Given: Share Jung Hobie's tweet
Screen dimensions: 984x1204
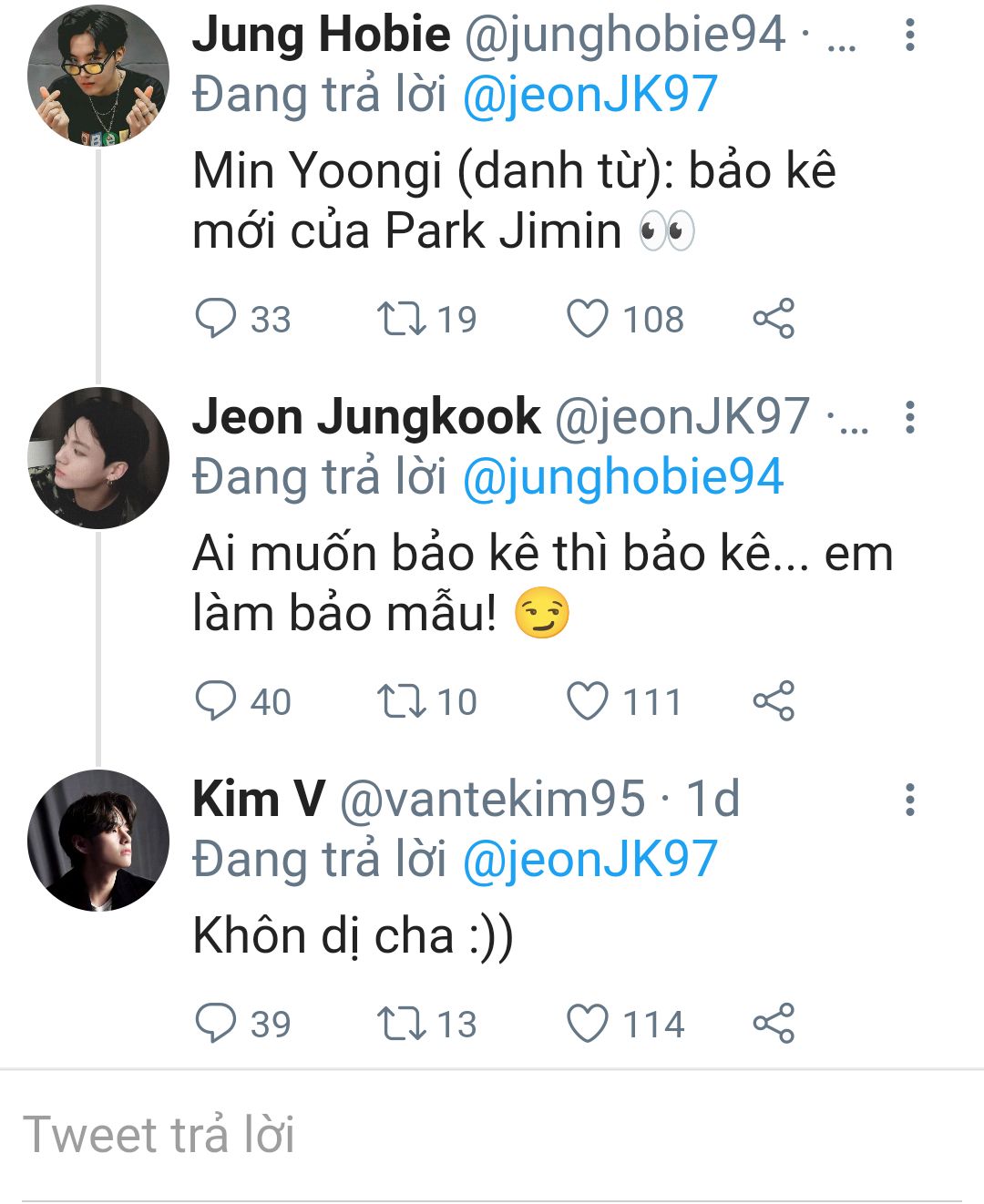Looking at the screenshot, I should point(774,319).
